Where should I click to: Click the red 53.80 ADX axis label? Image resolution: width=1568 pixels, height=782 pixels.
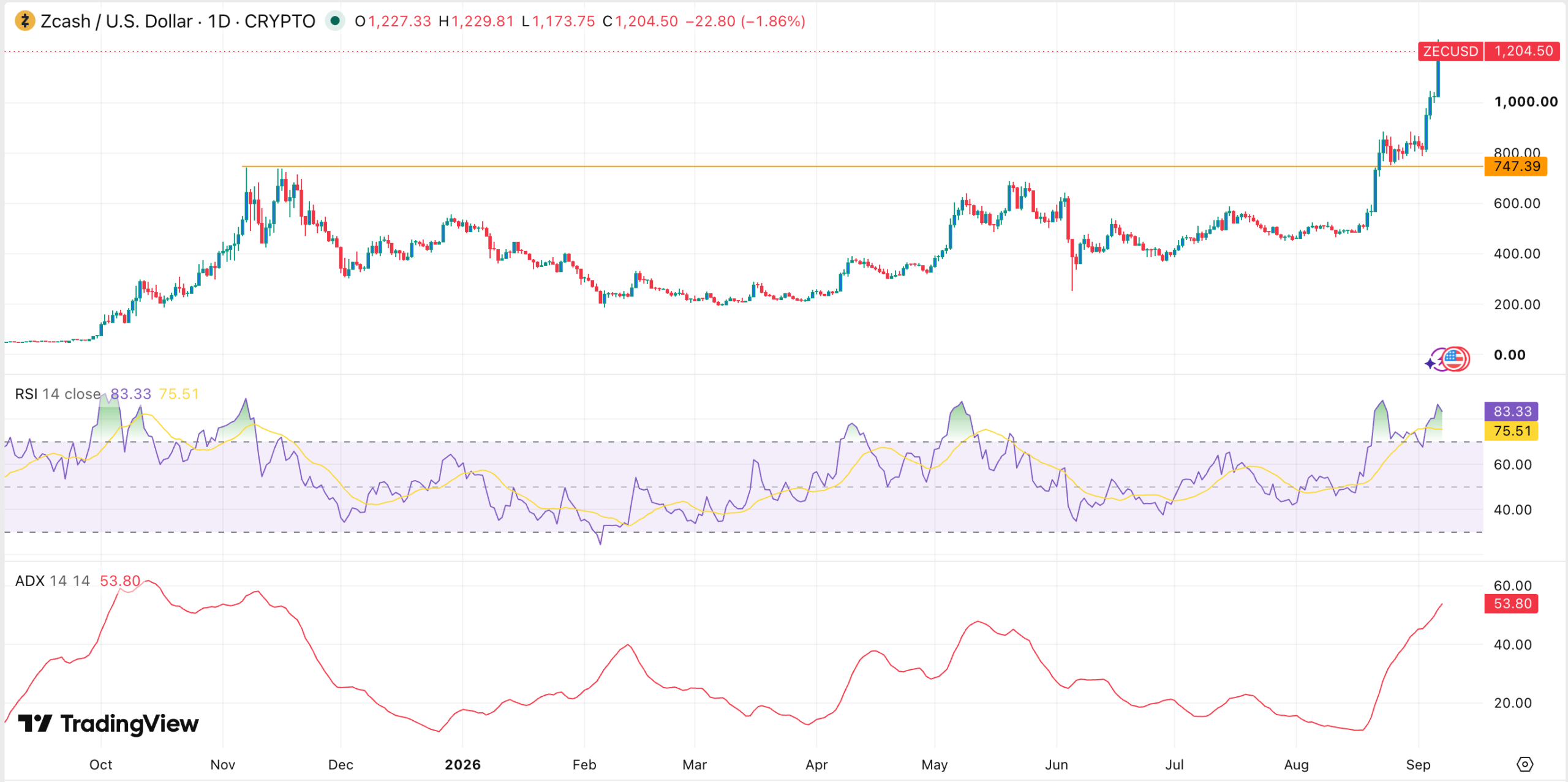[x=1512, y=604]
